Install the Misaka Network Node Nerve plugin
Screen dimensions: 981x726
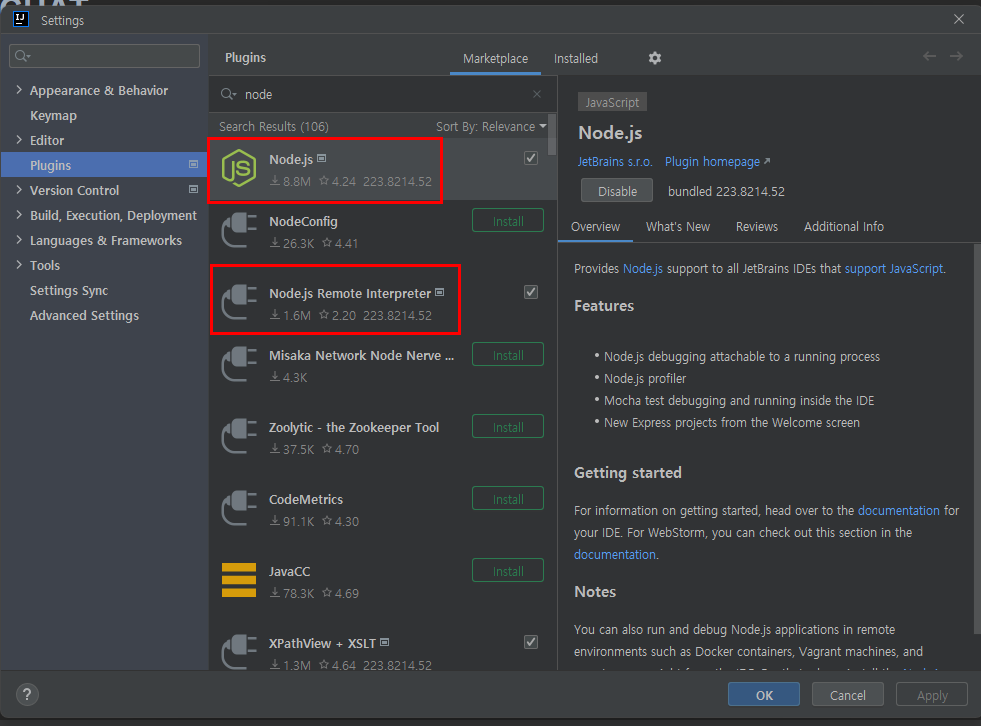508,355
